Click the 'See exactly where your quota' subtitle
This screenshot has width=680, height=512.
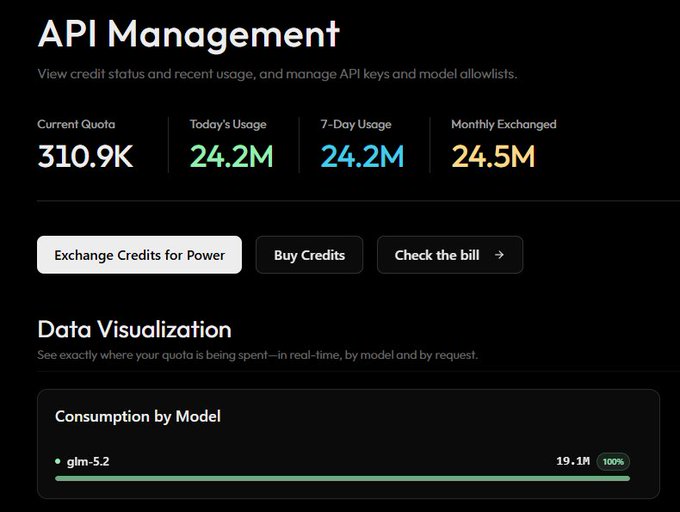click(x=258, y=355)
